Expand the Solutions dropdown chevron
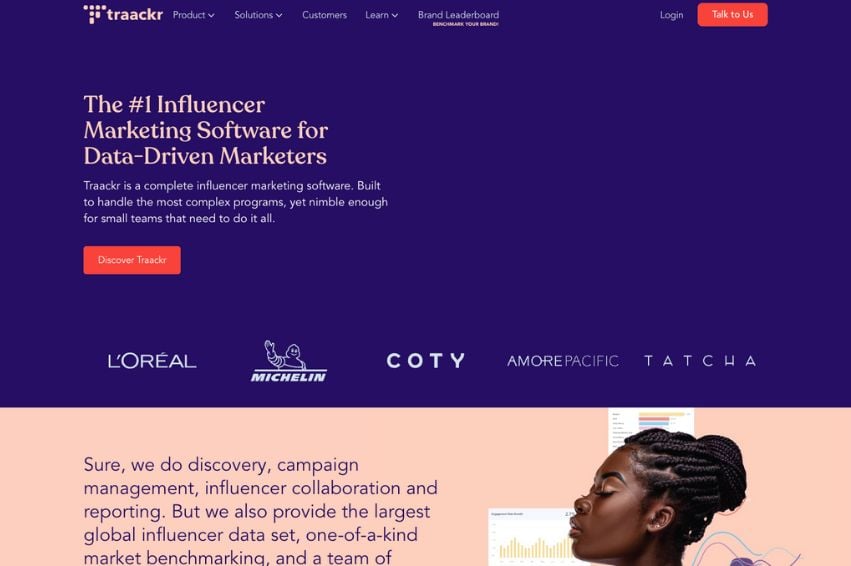 (x=279, y=16)
